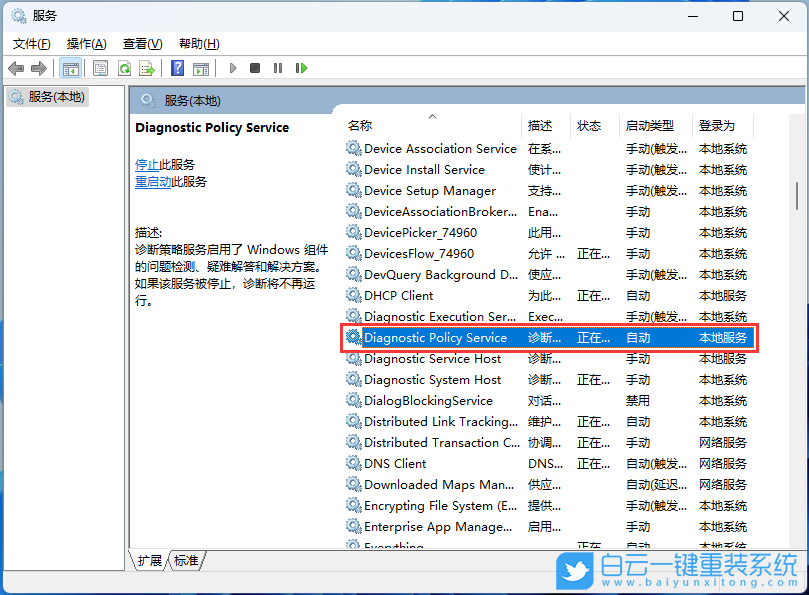Viewport: 809px width, 595px height.
Task: Resume the service with the resume icon
Action: coord(301,67)
